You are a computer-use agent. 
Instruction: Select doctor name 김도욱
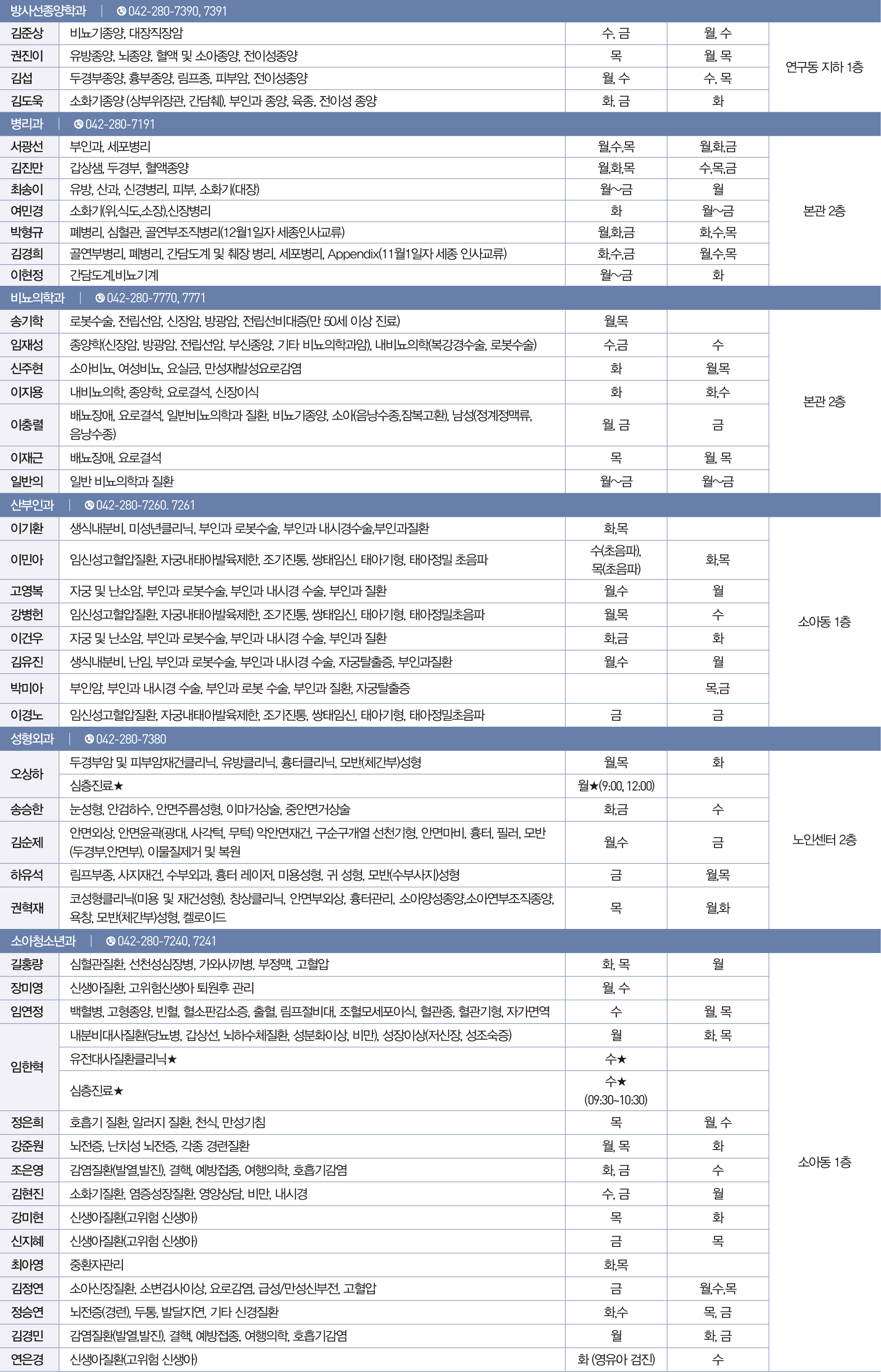click(27, 101)
